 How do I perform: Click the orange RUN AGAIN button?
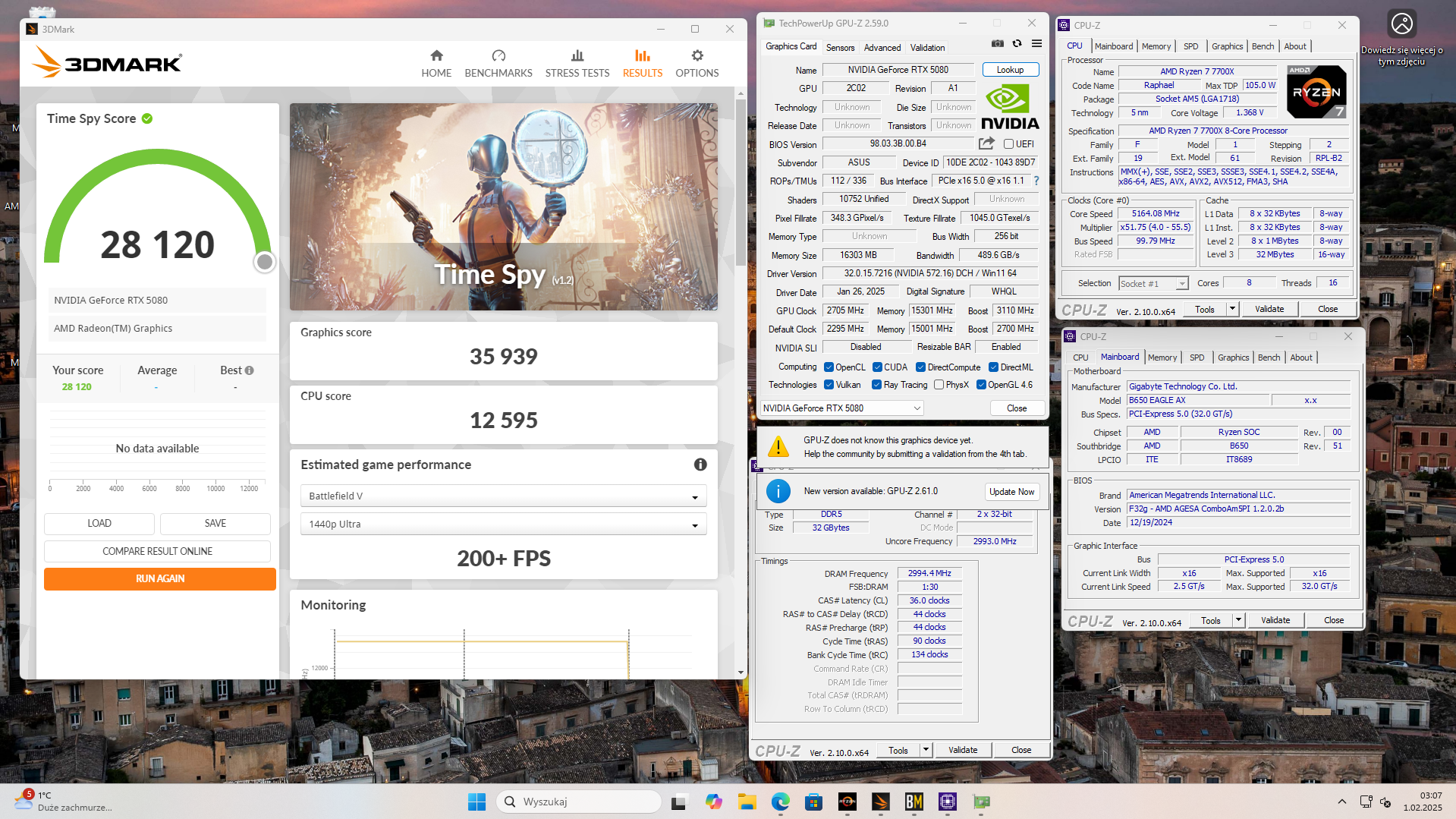point(160,578)
